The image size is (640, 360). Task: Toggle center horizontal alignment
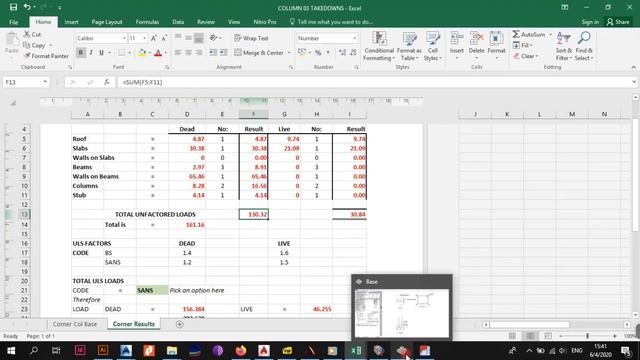[x=188, y=53]
